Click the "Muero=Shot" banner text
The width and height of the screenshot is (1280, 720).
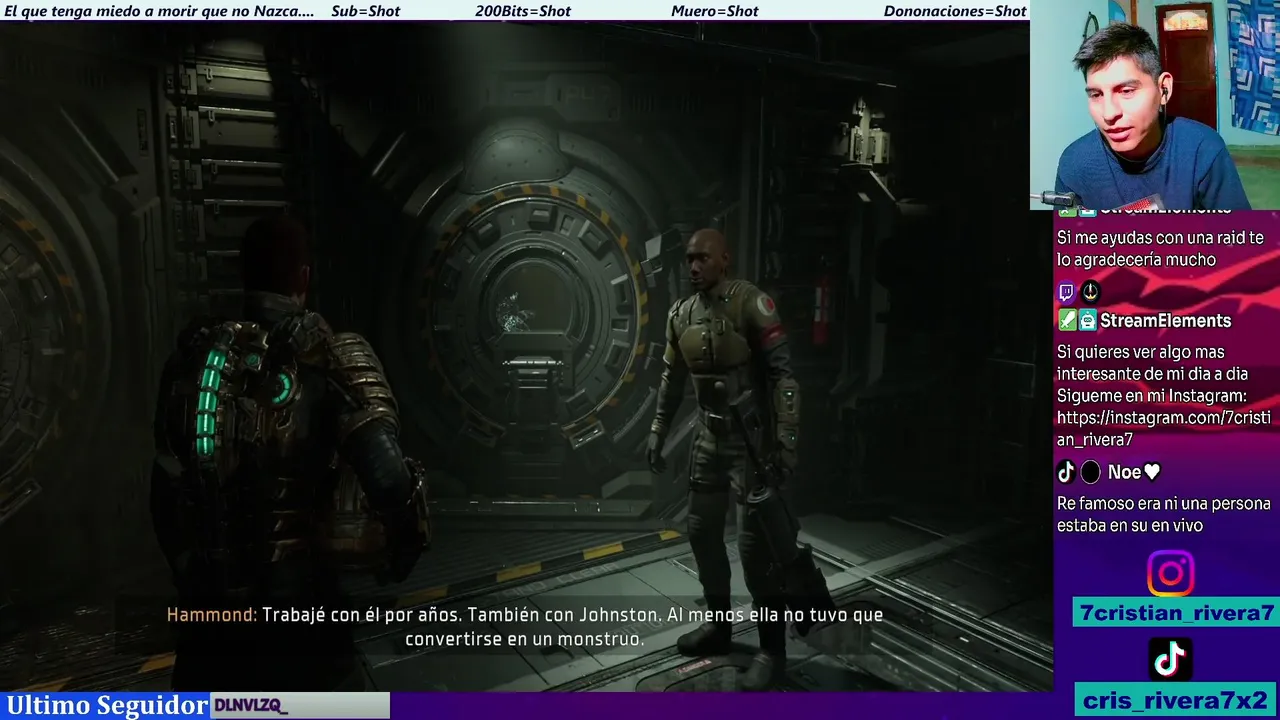[714, 11]
